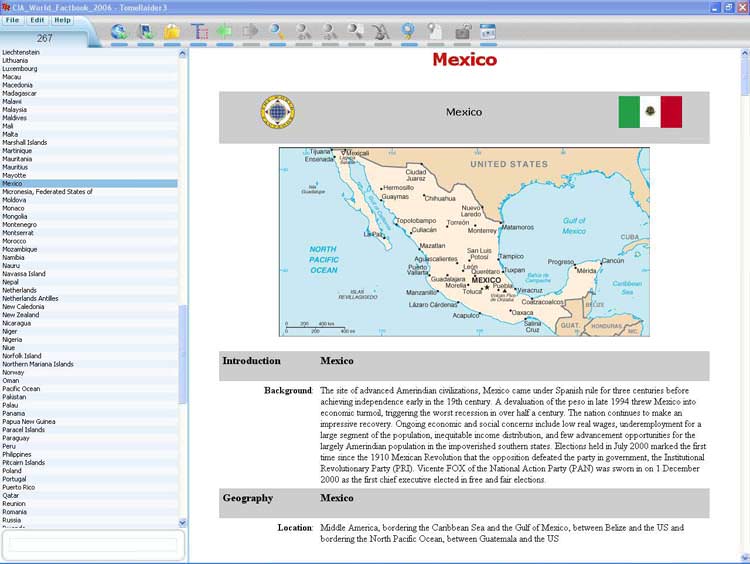
Task: Click the document pane scroll-up arrow
Action: (745, 54)
